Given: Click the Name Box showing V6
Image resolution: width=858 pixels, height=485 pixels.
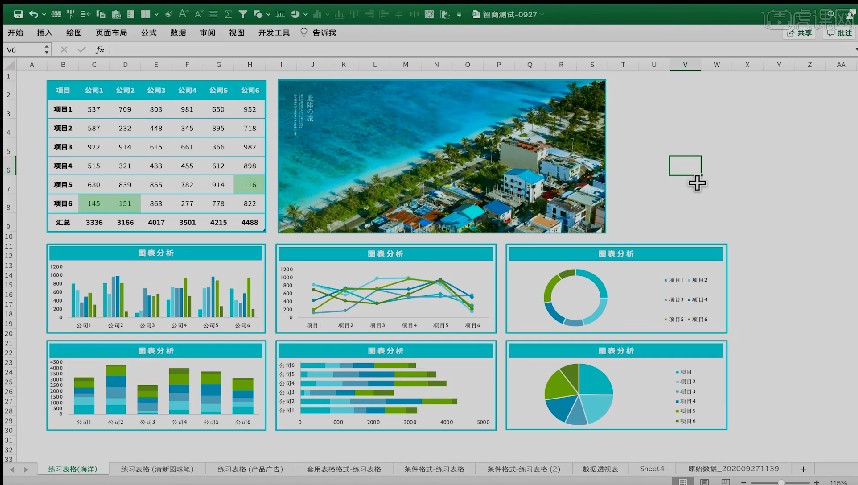Looking at the screenshot, I should [x=23, y=50].
